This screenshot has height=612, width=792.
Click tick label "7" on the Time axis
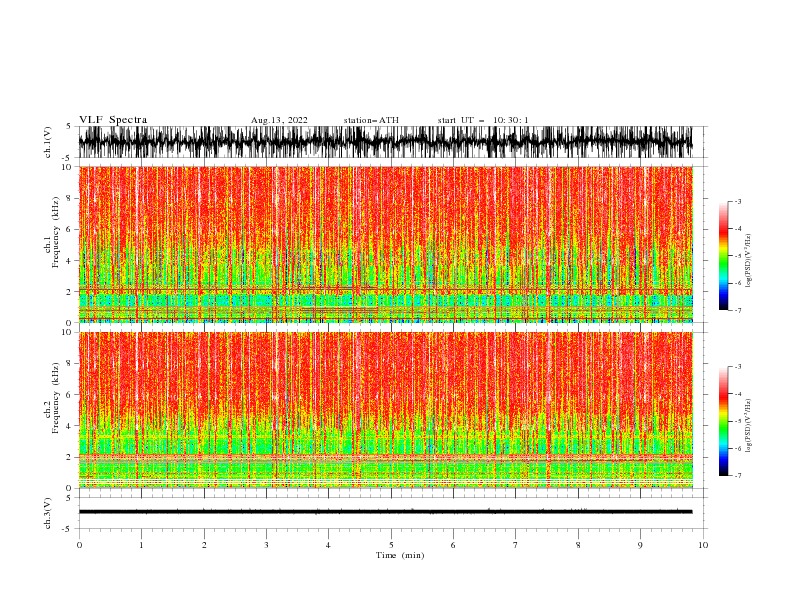pos(516,545)
